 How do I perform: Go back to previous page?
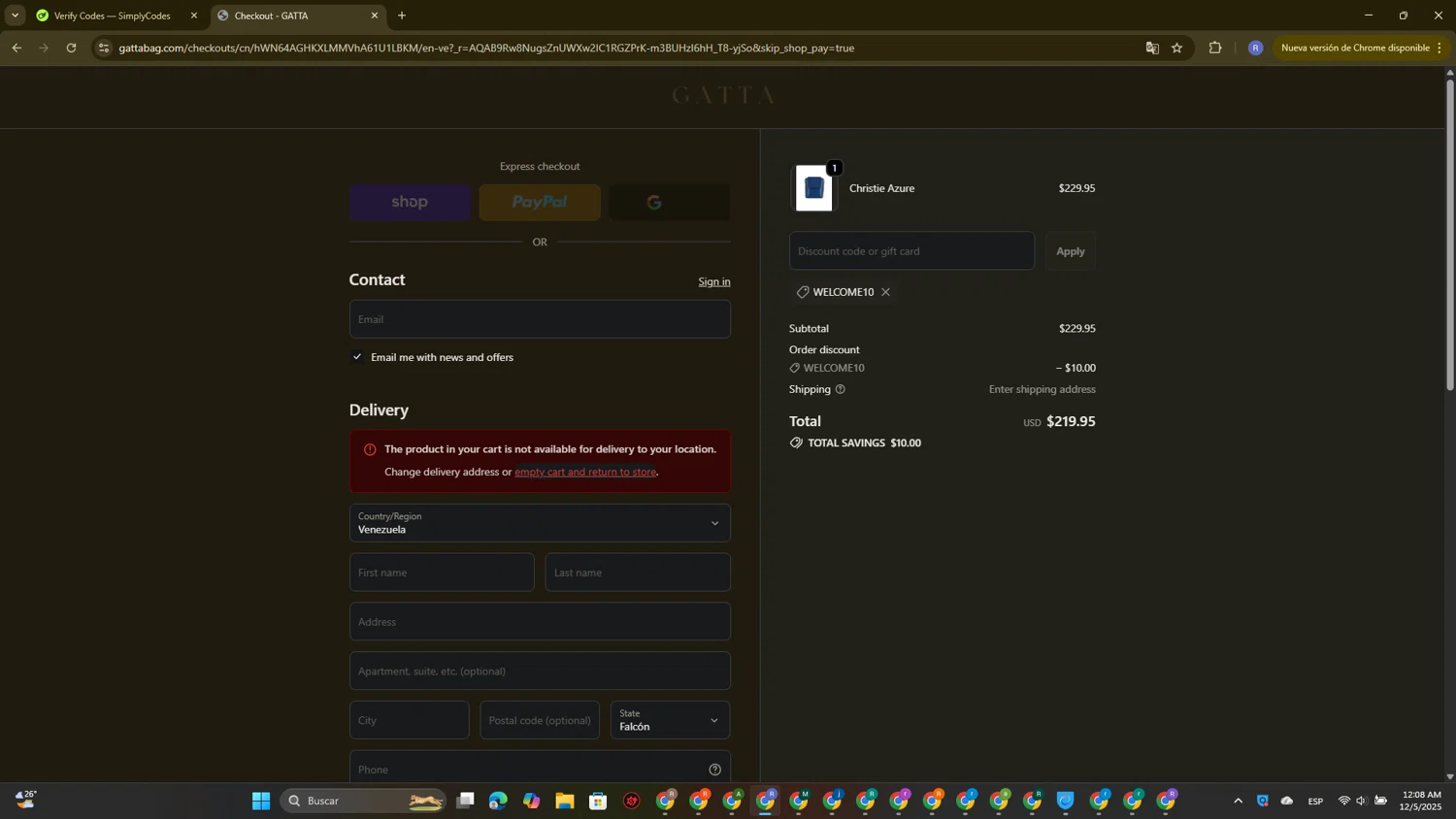point(17,48)
